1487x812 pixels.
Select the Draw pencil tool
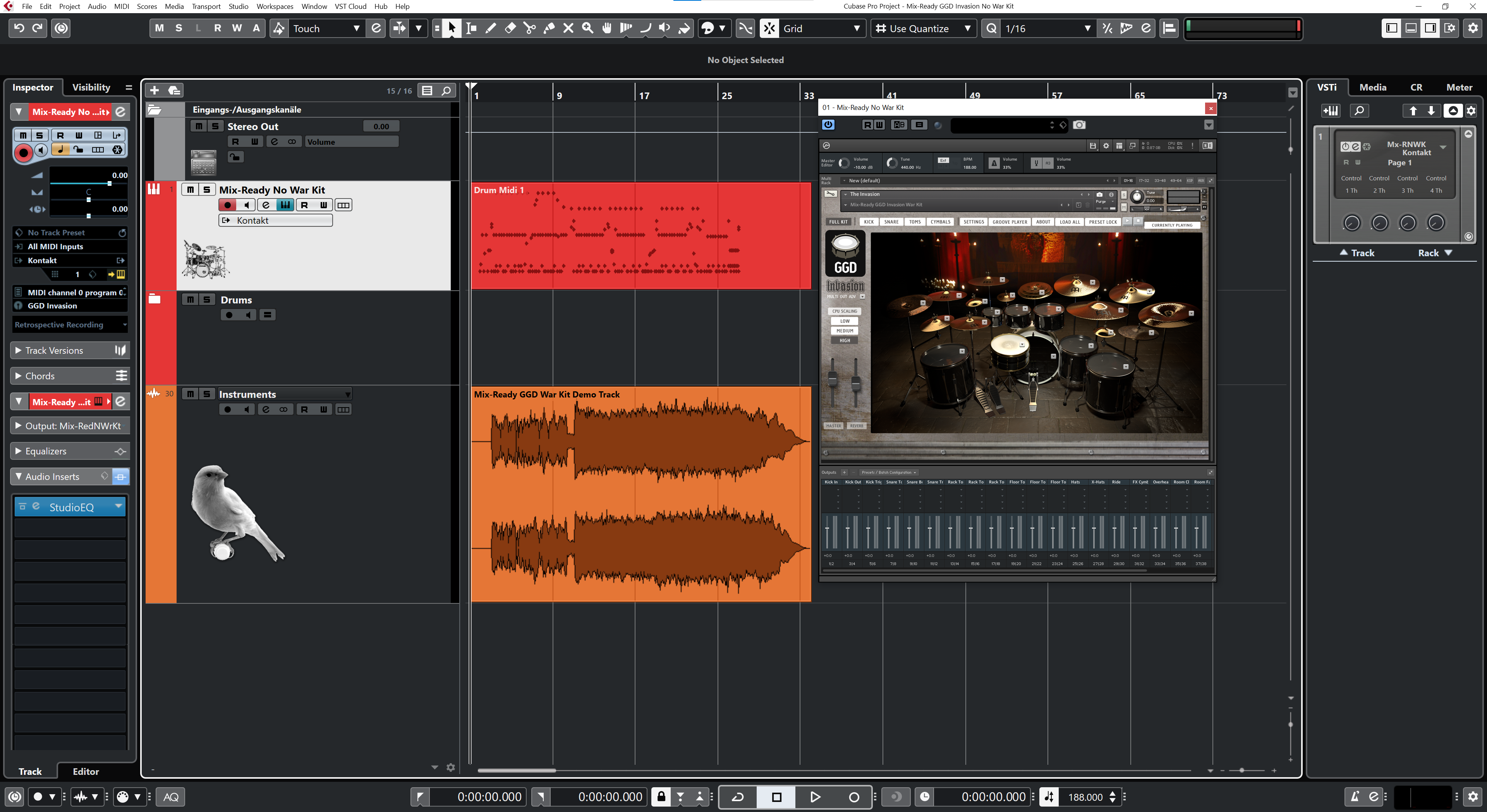click(490, 28)
